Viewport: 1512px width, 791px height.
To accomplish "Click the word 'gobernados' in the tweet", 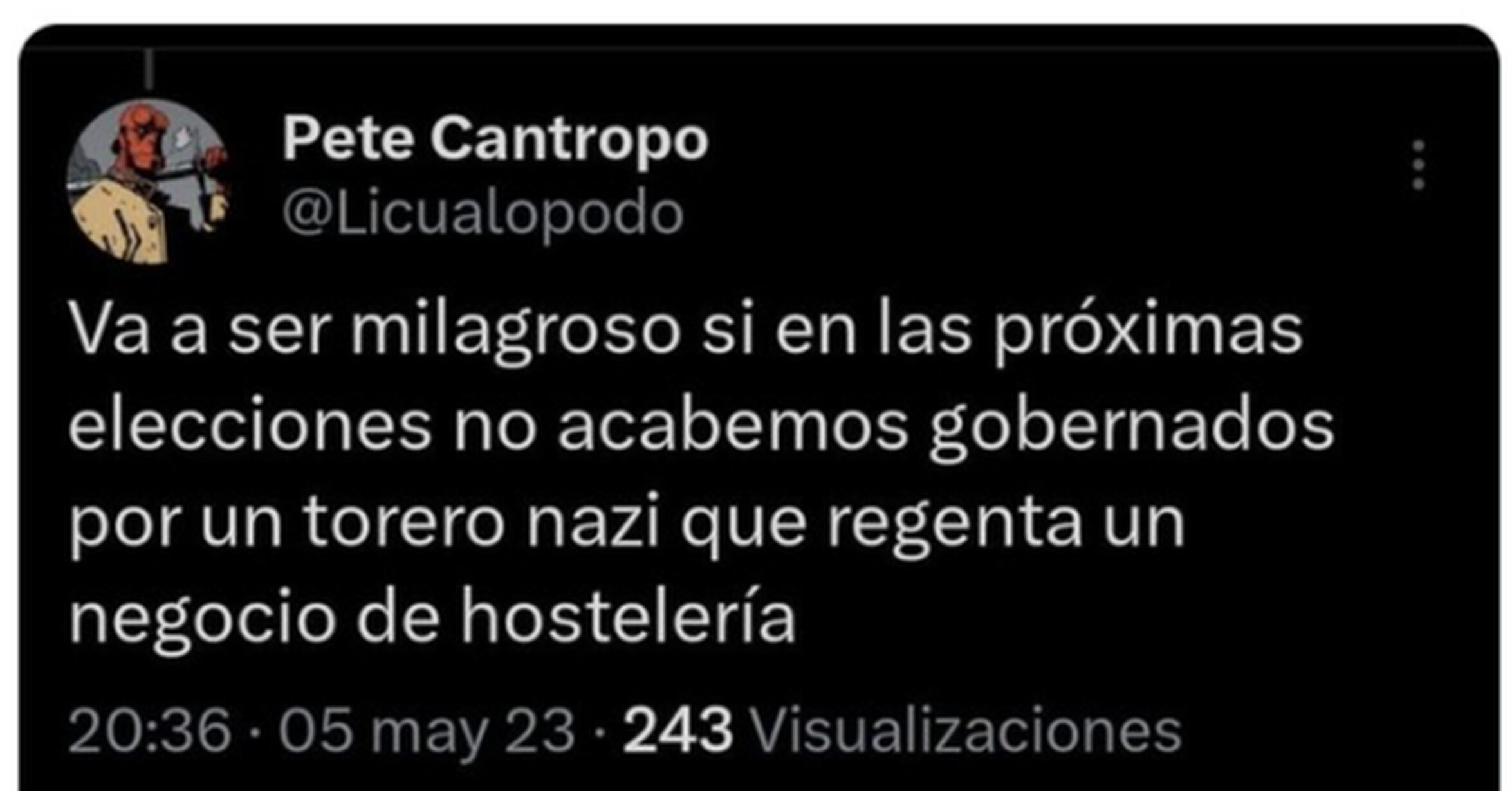I will tap(1132, 428).
